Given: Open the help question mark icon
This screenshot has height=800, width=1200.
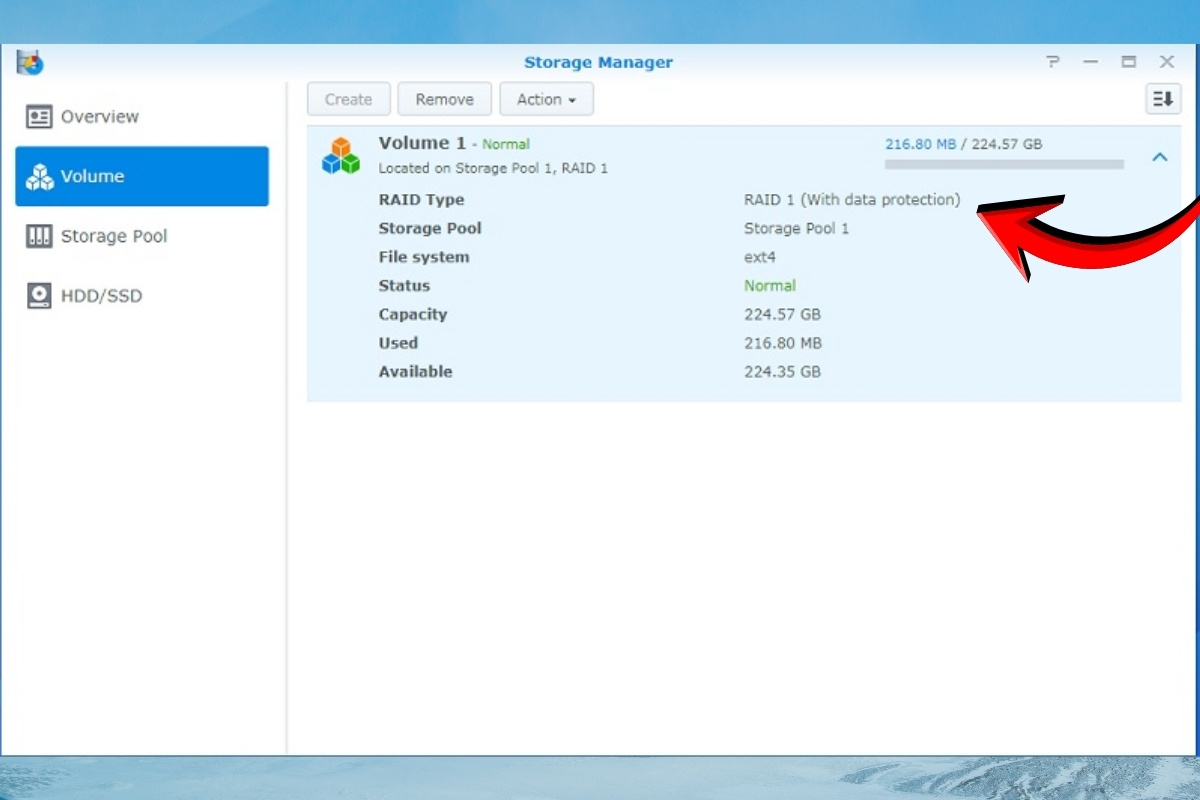Looking at the screenshot, I should click(x=1053, y=62).
